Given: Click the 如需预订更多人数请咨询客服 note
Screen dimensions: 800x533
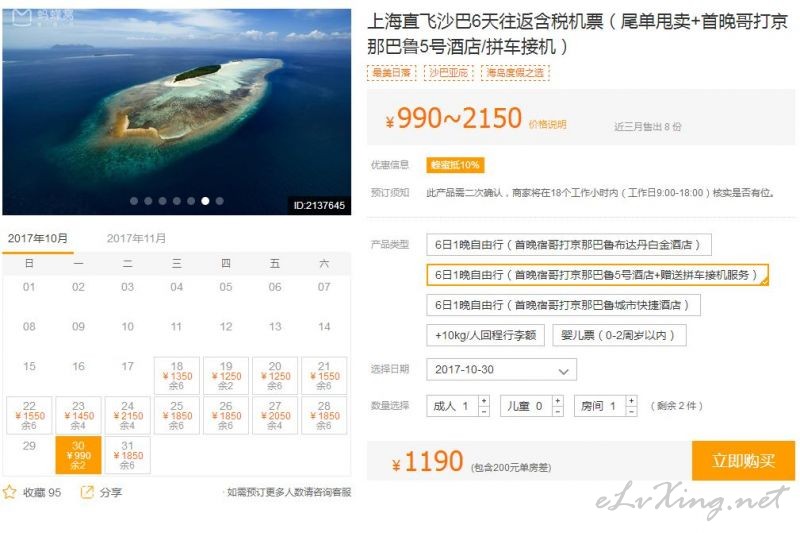Looking at the screenshot, I should 289,492.
